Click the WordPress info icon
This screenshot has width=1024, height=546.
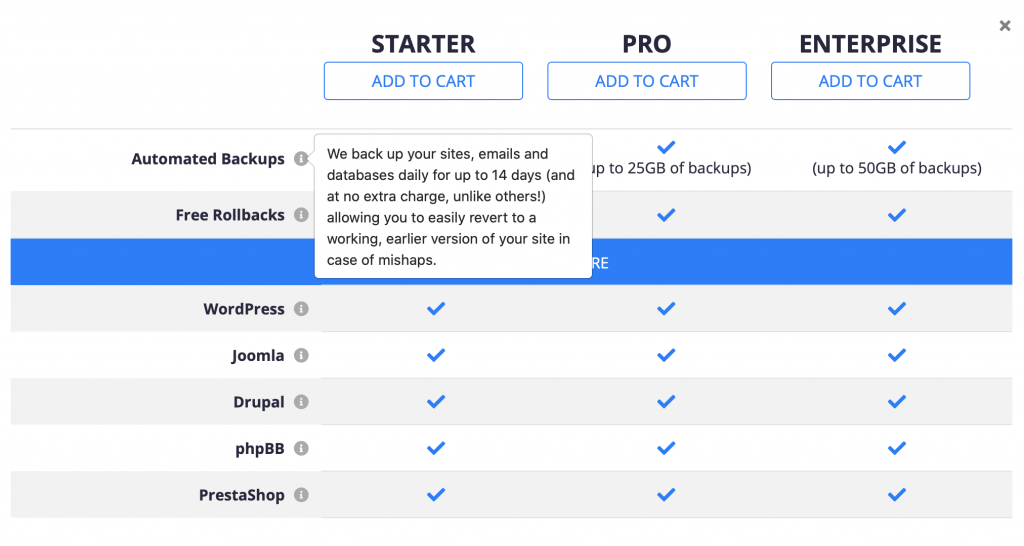tap(301, 309)
